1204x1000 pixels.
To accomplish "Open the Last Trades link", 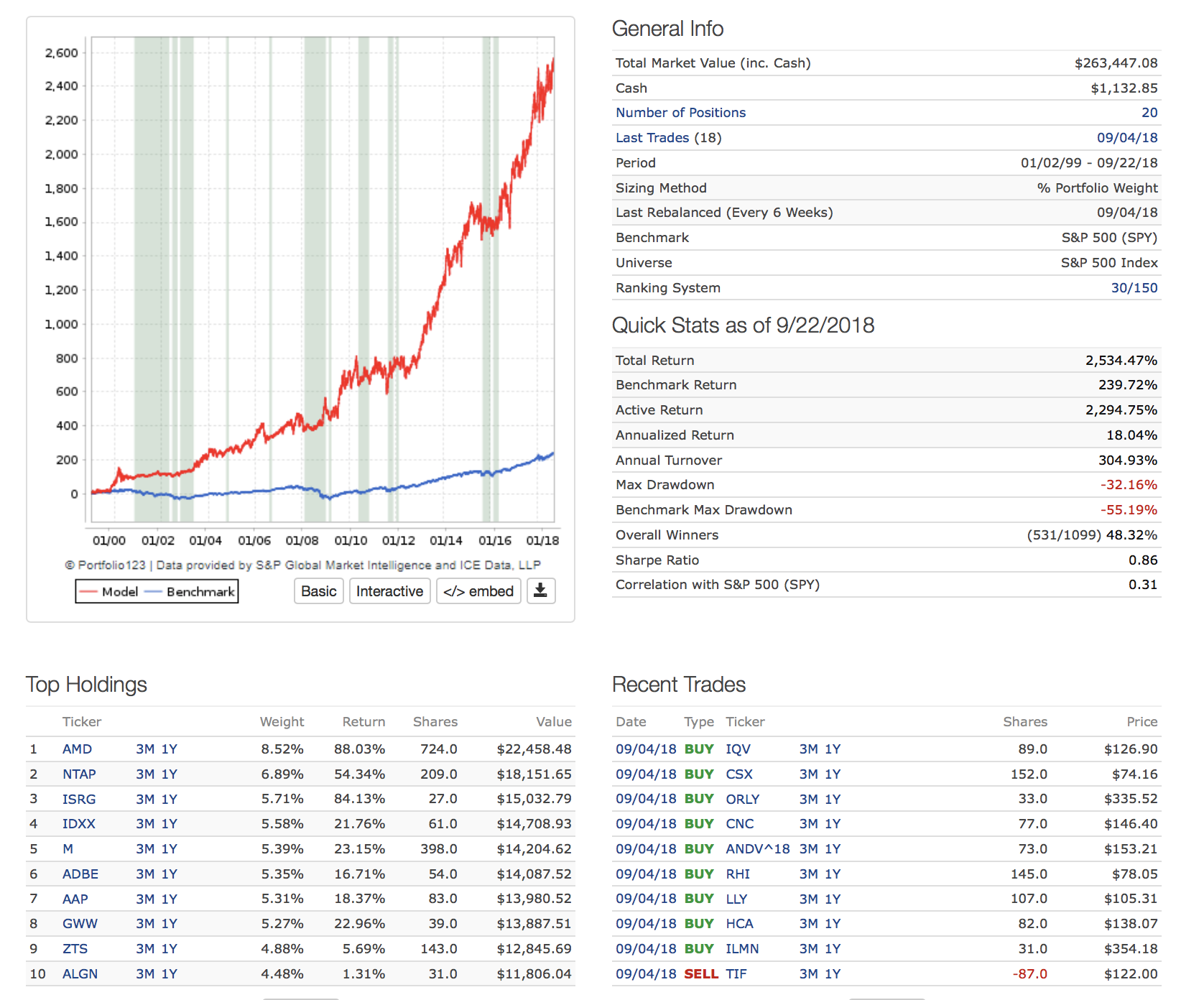I will pos(652,138).
